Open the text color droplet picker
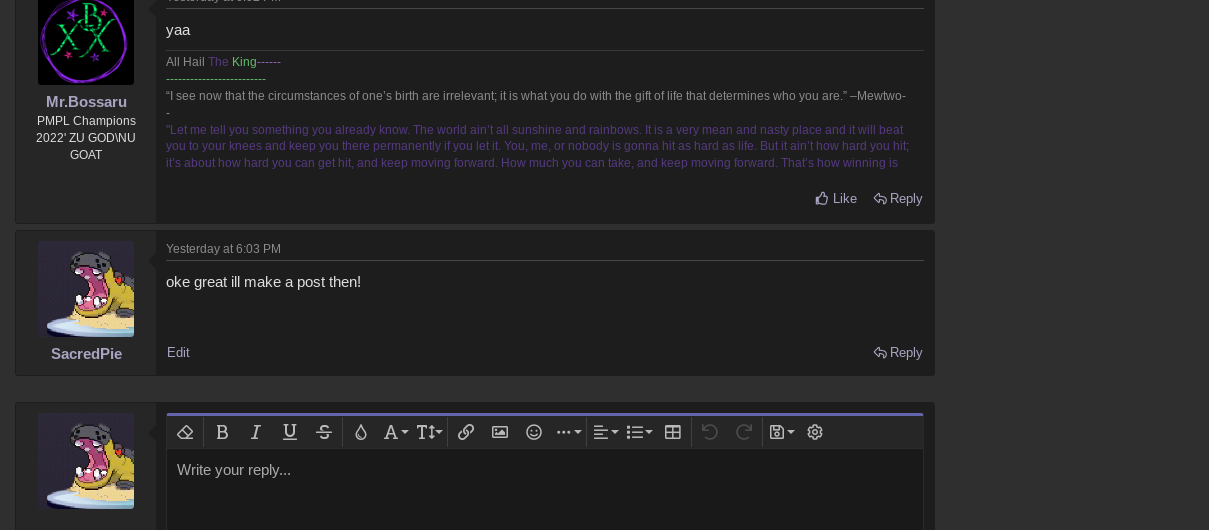The image size is (1209, 530). click(x=361, y=432)
